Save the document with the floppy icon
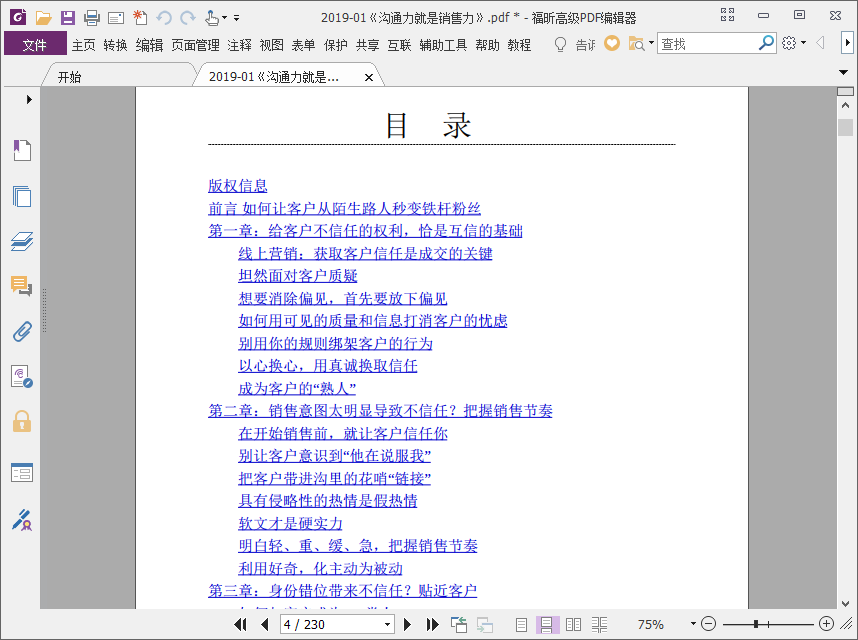Viewport: 858px width, 640px height. [x=67, y=18]
